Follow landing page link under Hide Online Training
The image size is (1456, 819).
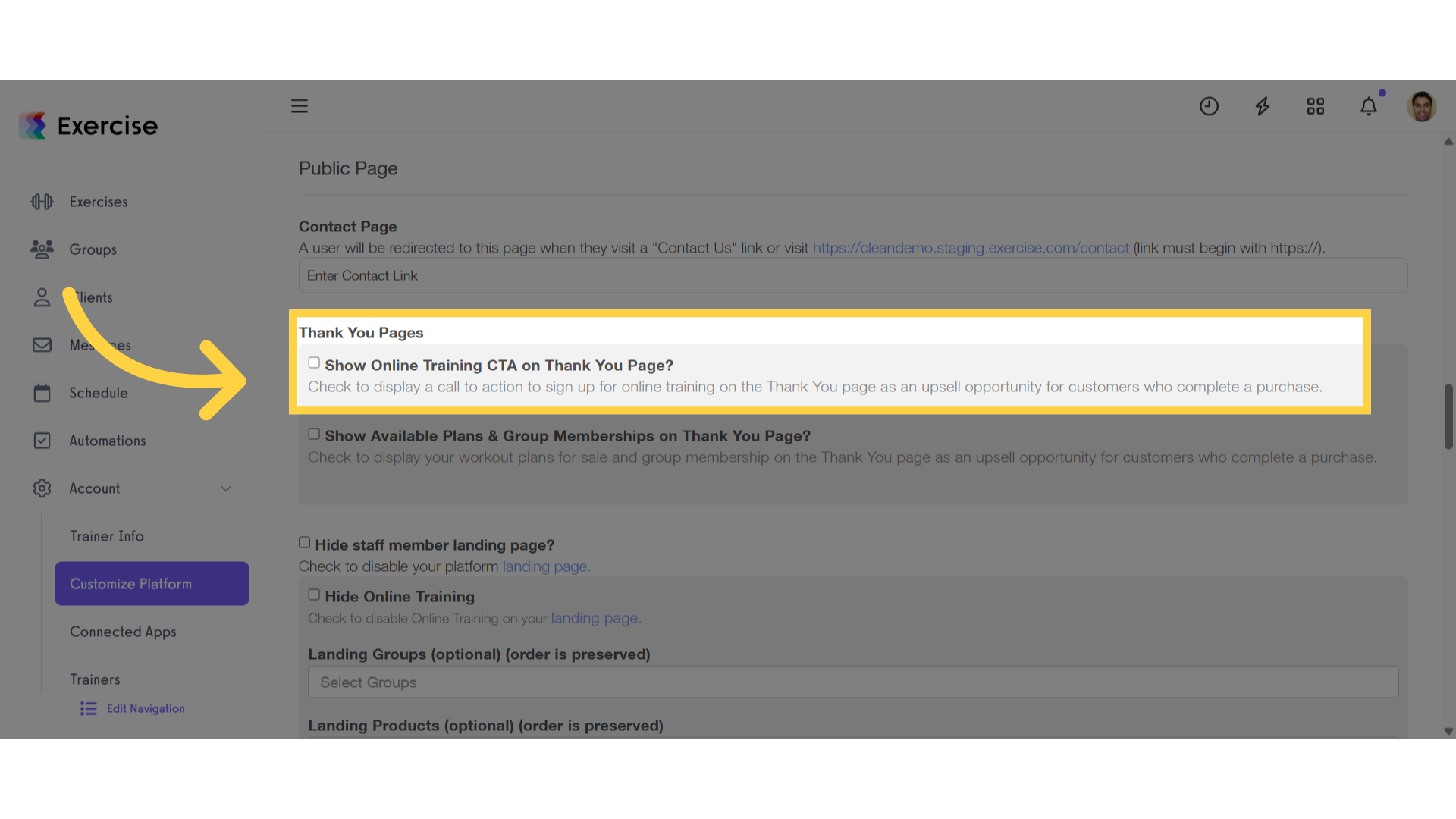[596, 618]
